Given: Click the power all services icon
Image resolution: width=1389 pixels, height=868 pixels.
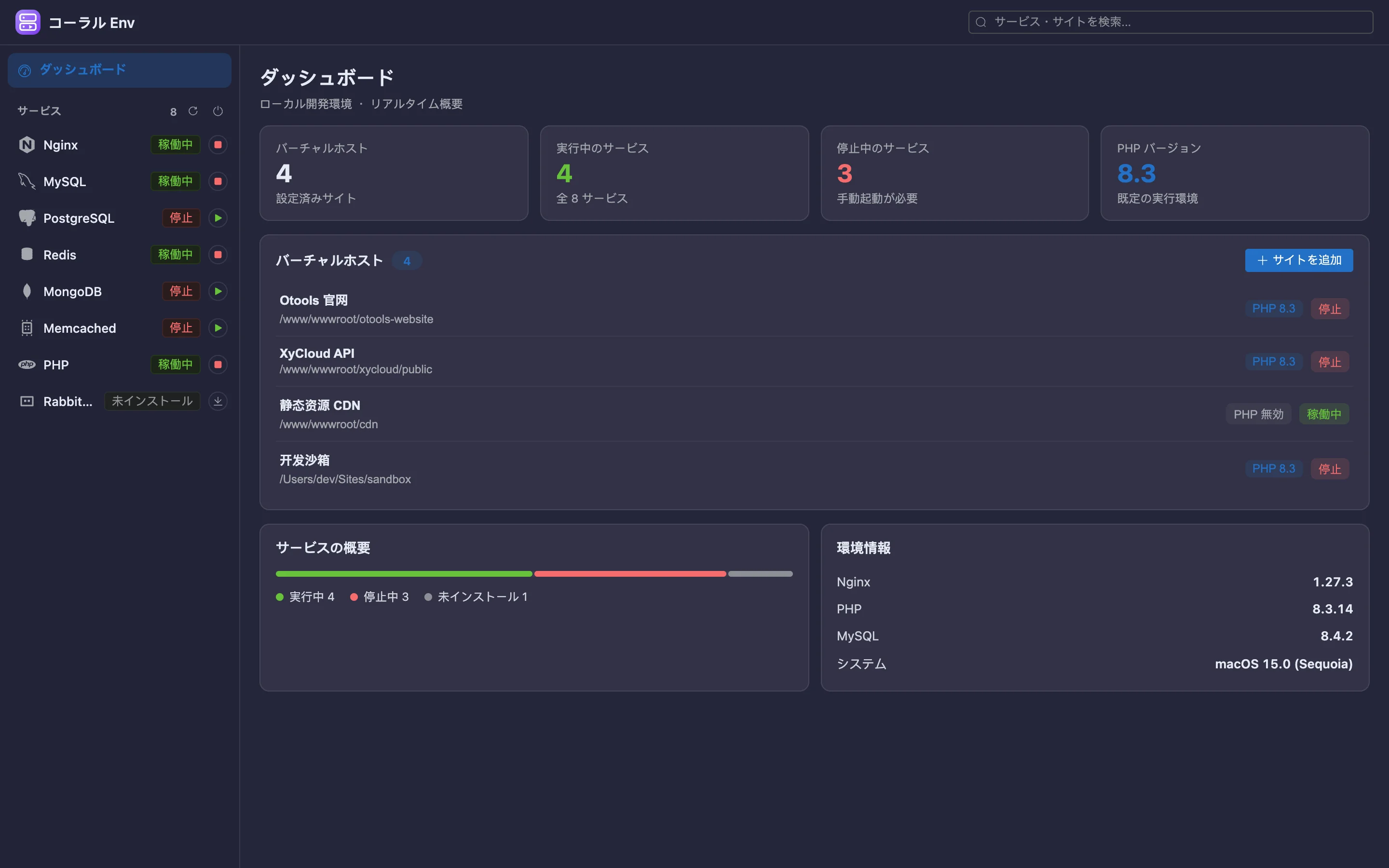Looking at the screenshot, I should click(x=218, y=111).
